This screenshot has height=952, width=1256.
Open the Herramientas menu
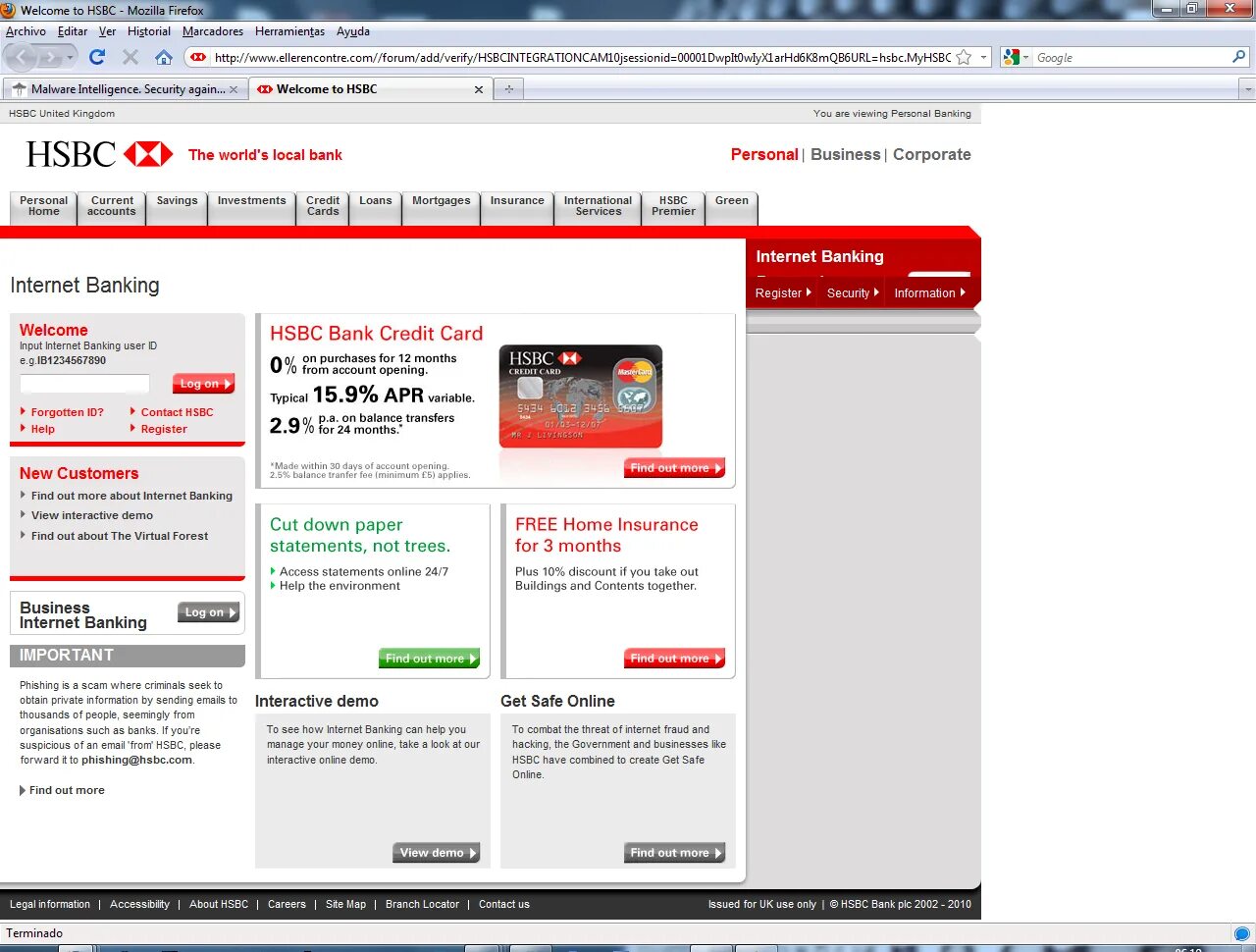[289, 31]
